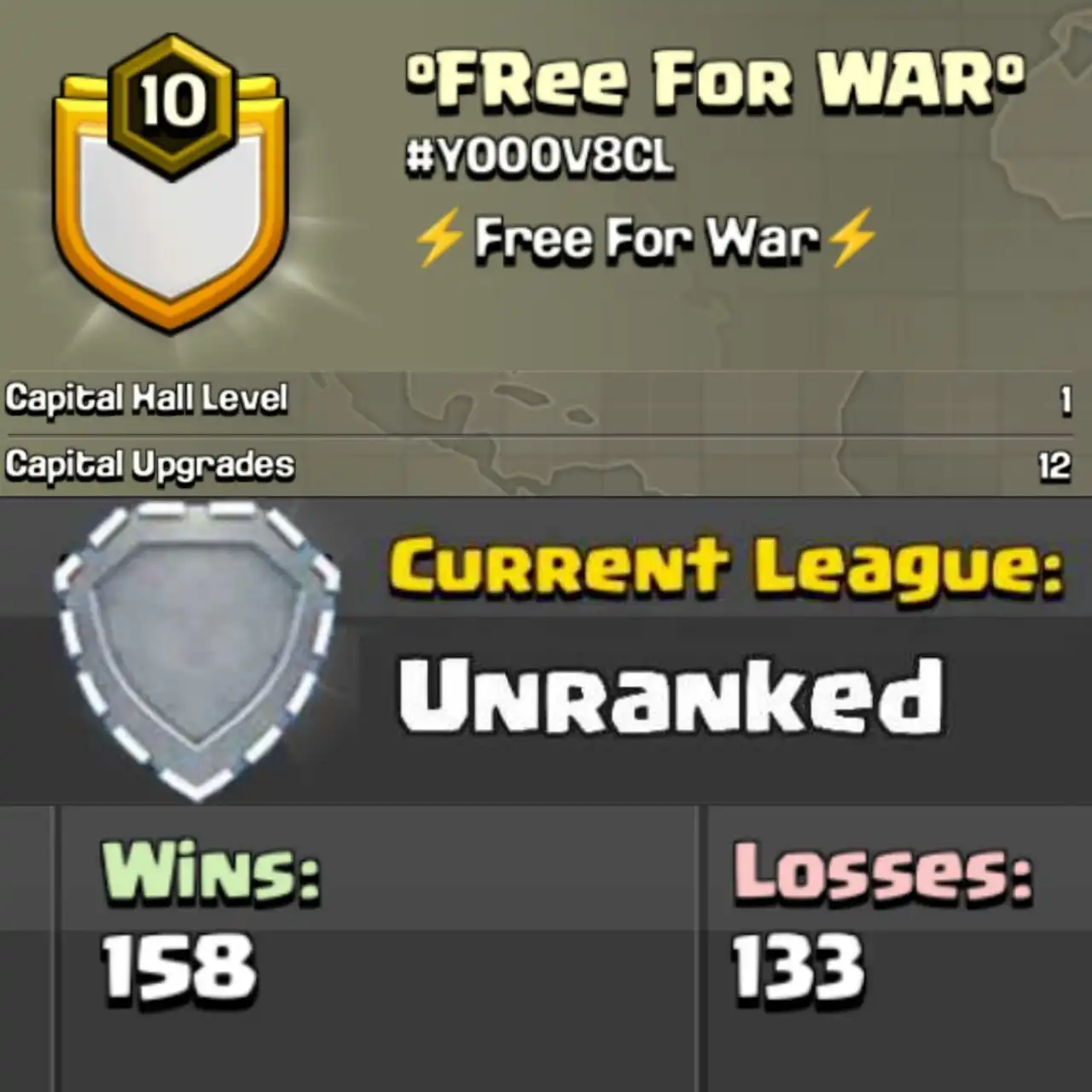The width and height of the screenshot is (1092, 1092).
Task: Open the Capital Hall Level row
Action: [546, 399]
